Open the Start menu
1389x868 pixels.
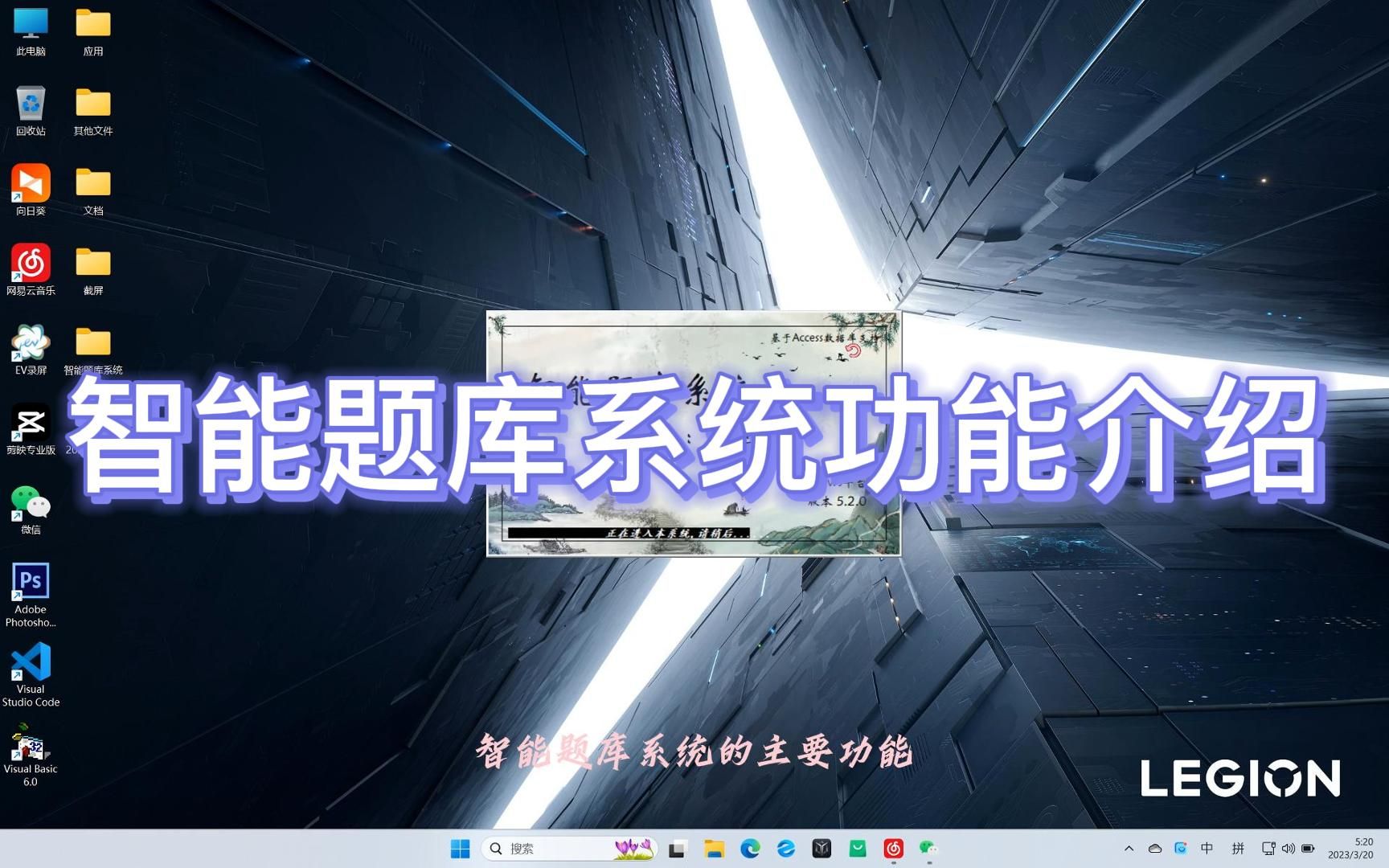coord(460,848)
